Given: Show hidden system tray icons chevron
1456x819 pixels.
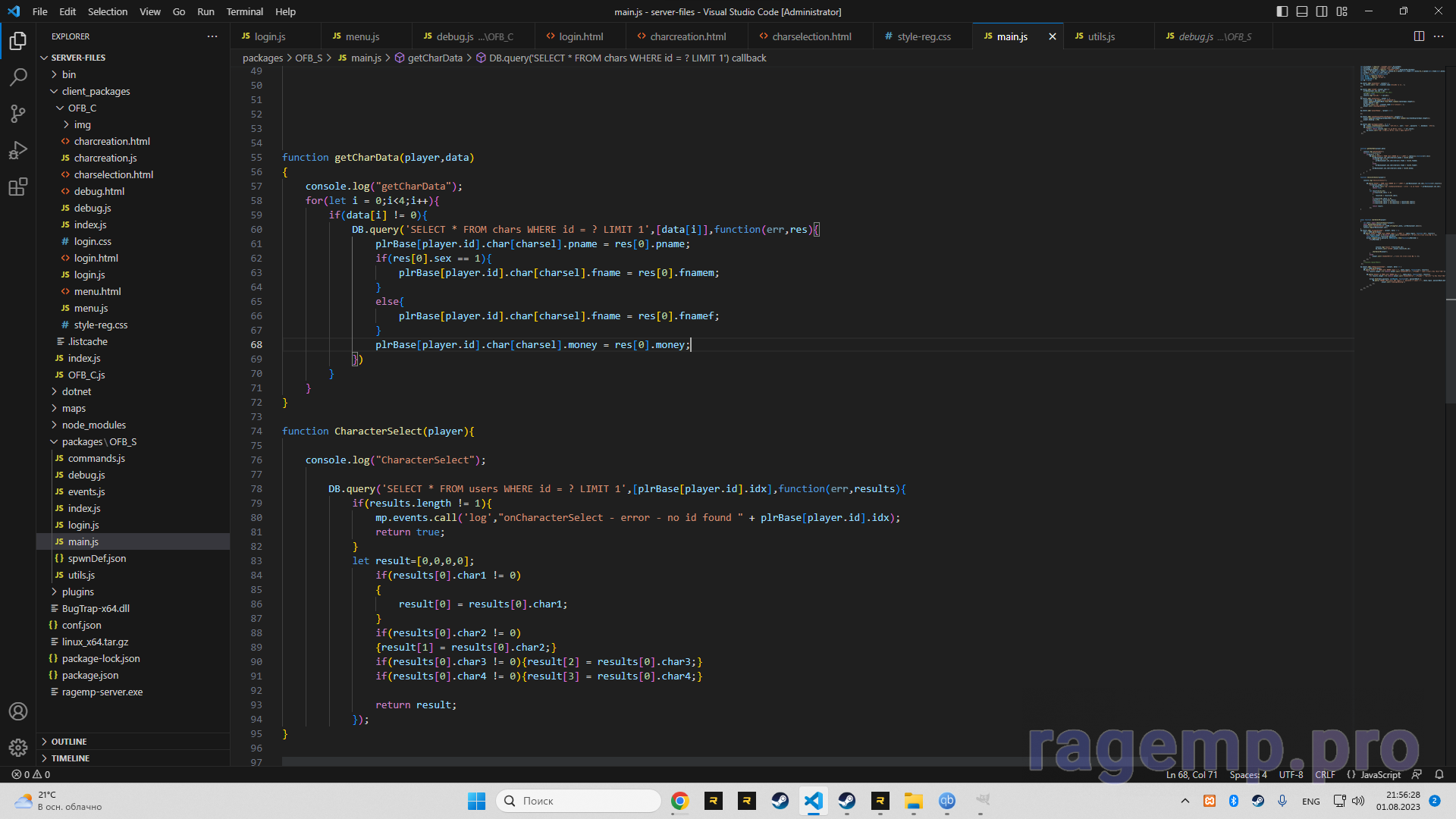Looking at the screenshot, I should coord(1185,801).
